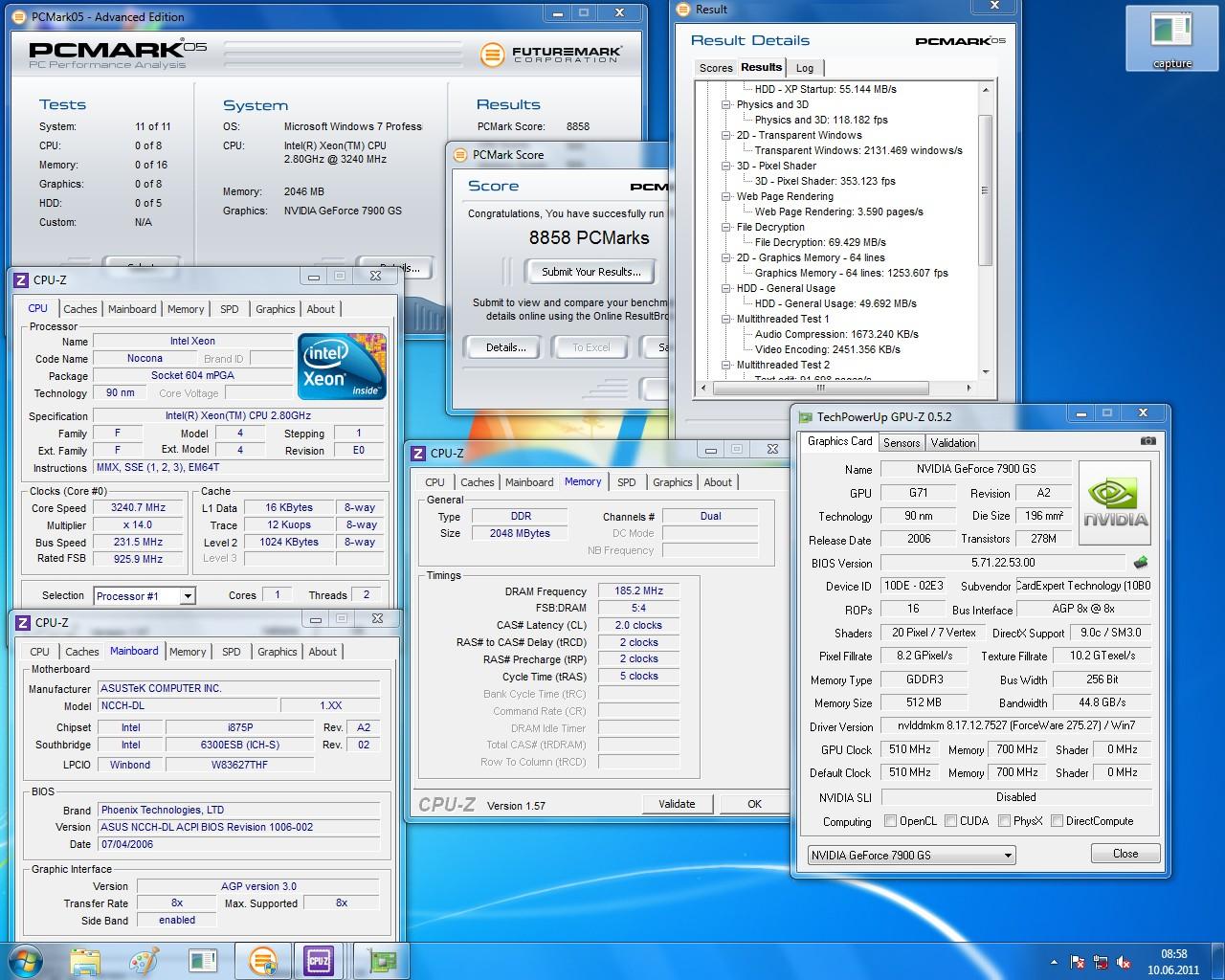Click the DRAM Frequency 185.2 MHz field
1225x980 pixels.
click(638, 591)
